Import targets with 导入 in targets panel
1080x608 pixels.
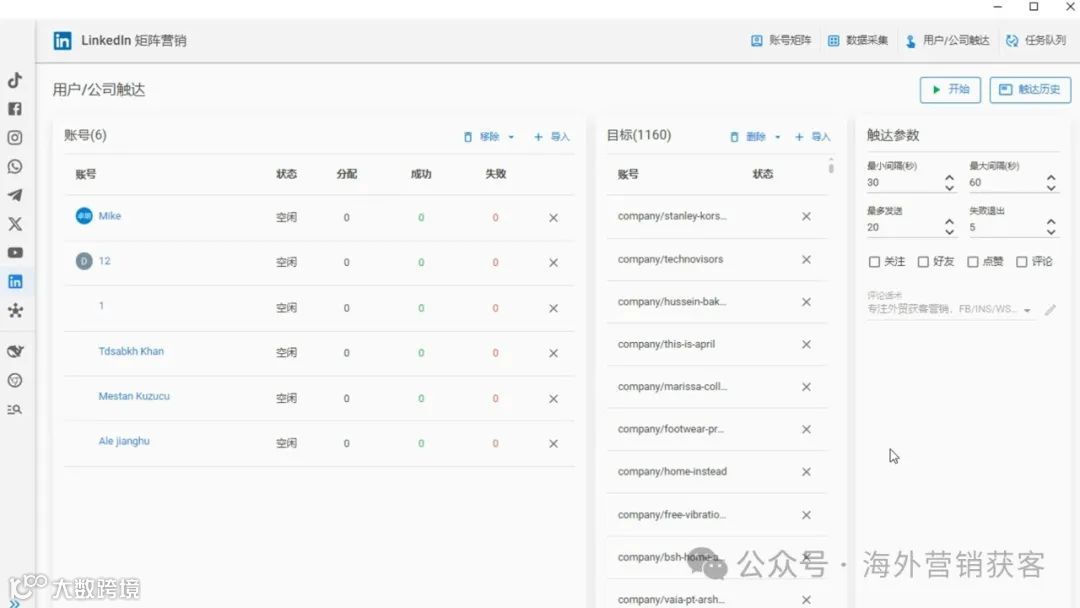[813, 137]
